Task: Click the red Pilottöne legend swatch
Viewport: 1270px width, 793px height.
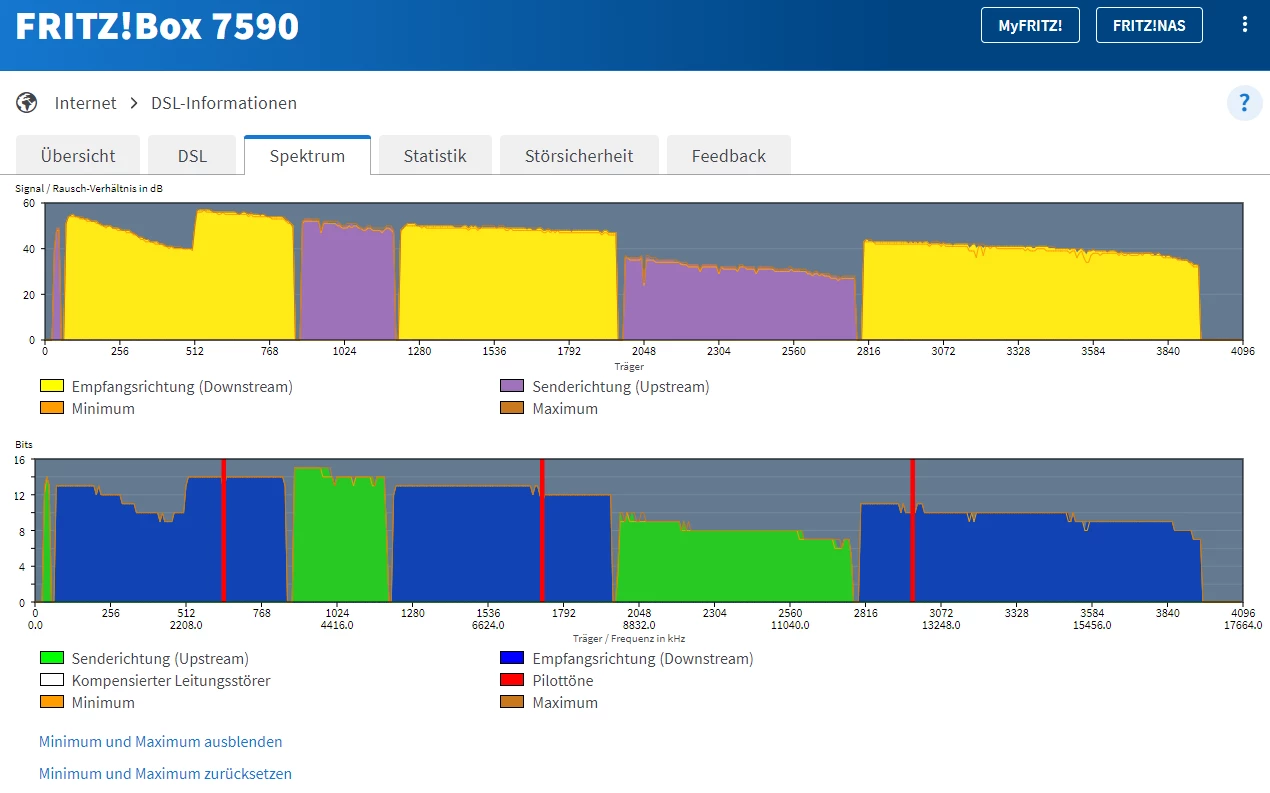Action: [512, 680]
